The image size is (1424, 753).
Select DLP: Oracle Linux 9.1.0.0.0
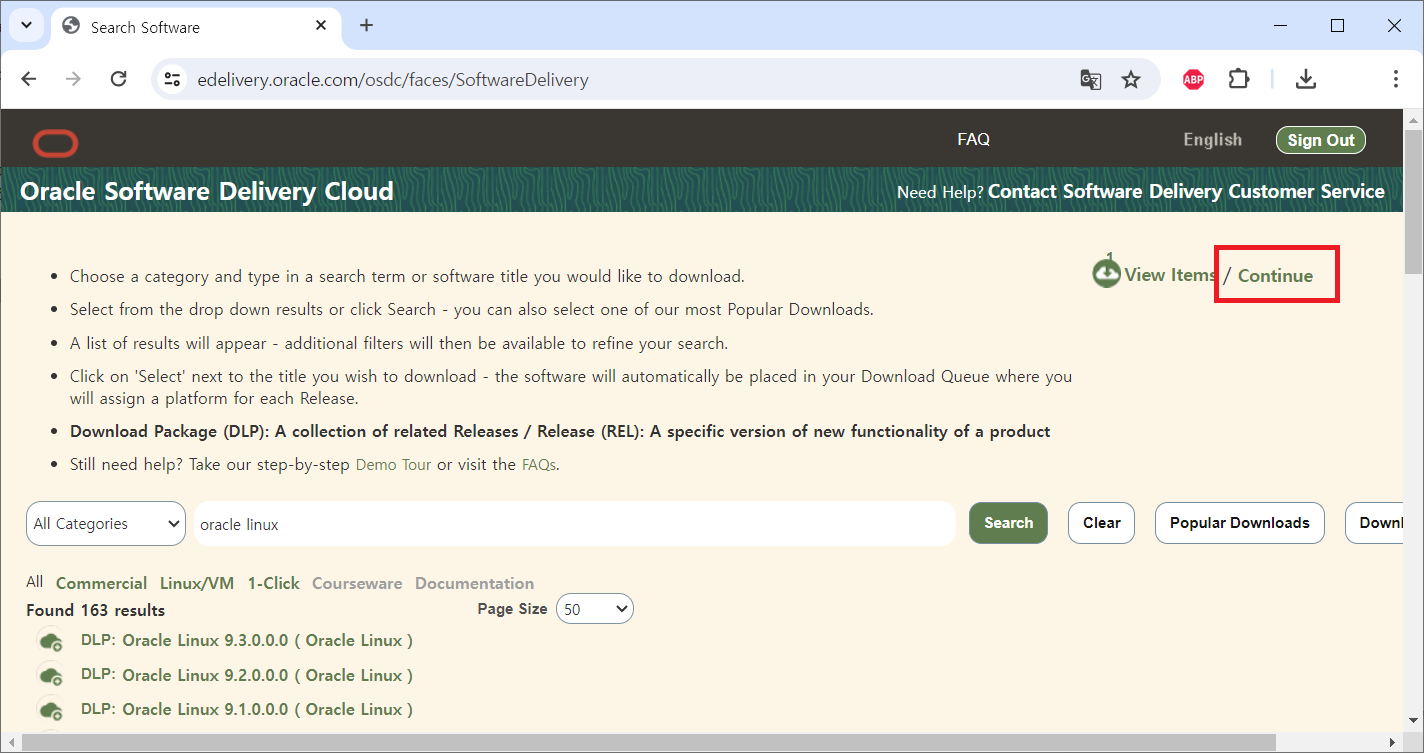pyautogui.click(x=247, y=709)
